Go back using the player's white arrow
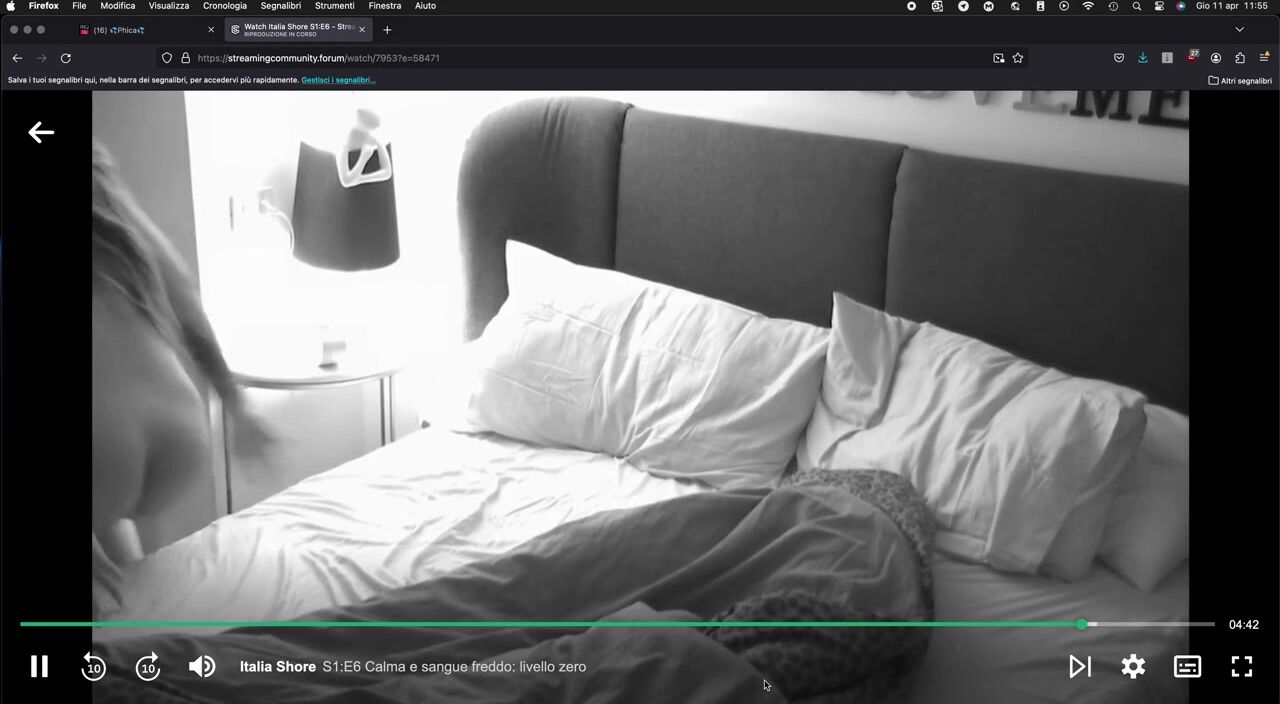This screenshot has height=704, width=1280. click(x=41, y=132)
